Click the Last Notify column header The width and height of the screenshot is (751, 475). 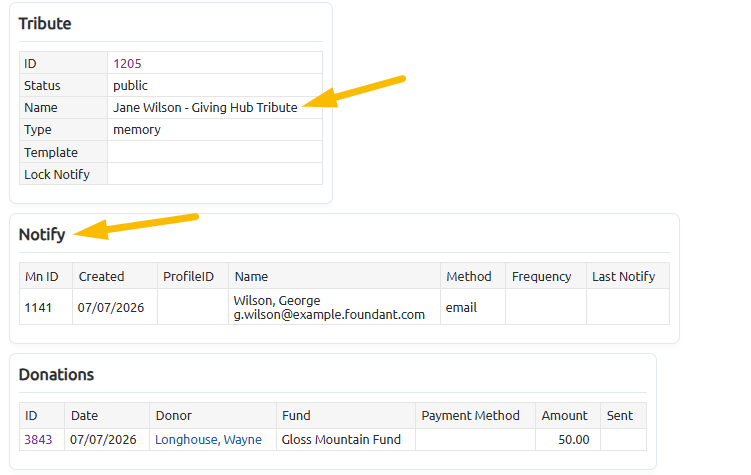point(624,276)
